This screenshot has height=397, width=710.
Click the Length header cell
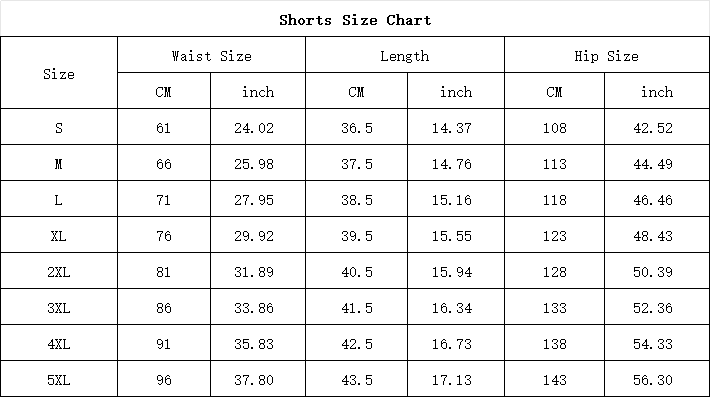tap(405, 55)
